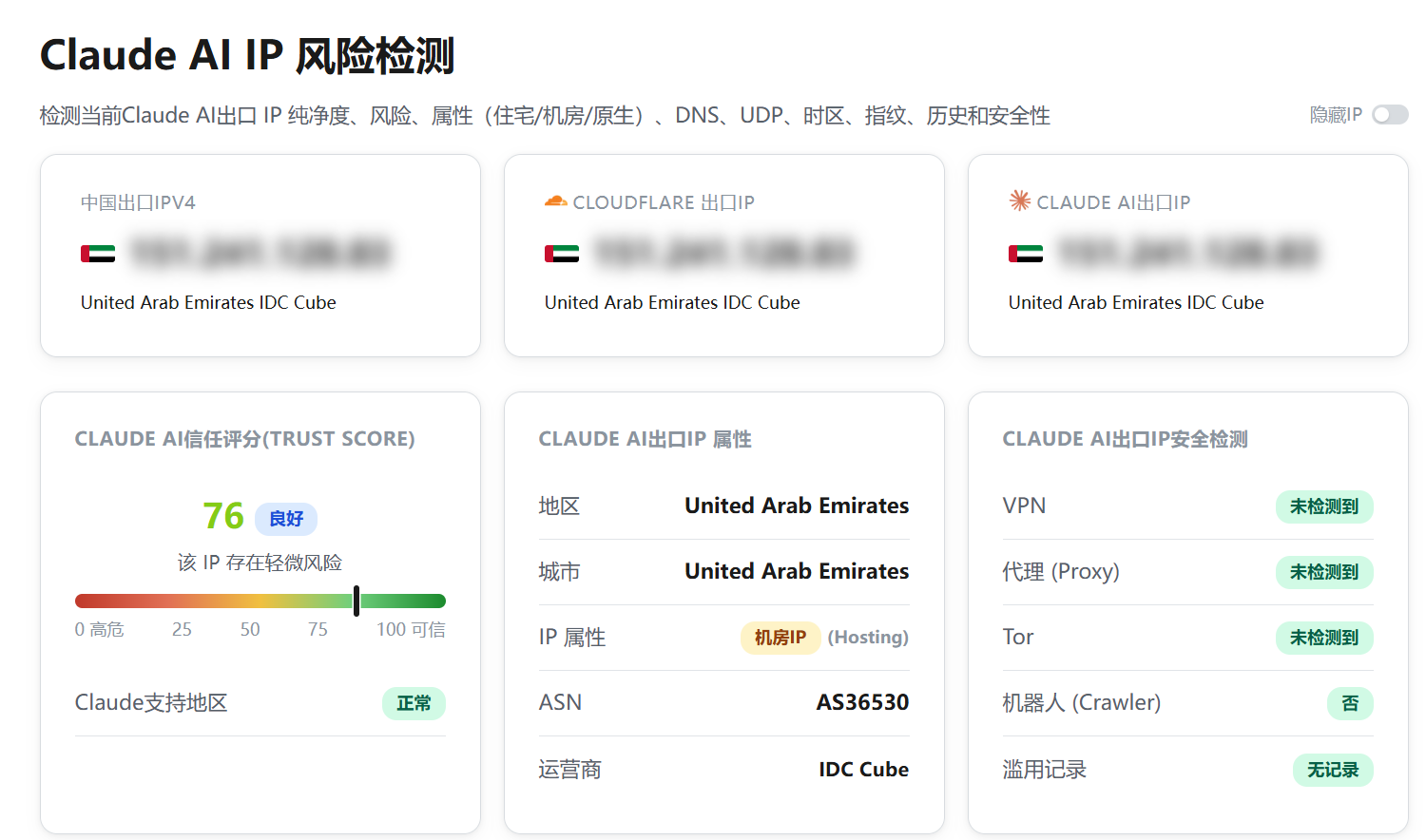1426x840 pixels.
Task: Click blurred IP in Claude AI出口IP card
Action: click(x=1189, y=253)
